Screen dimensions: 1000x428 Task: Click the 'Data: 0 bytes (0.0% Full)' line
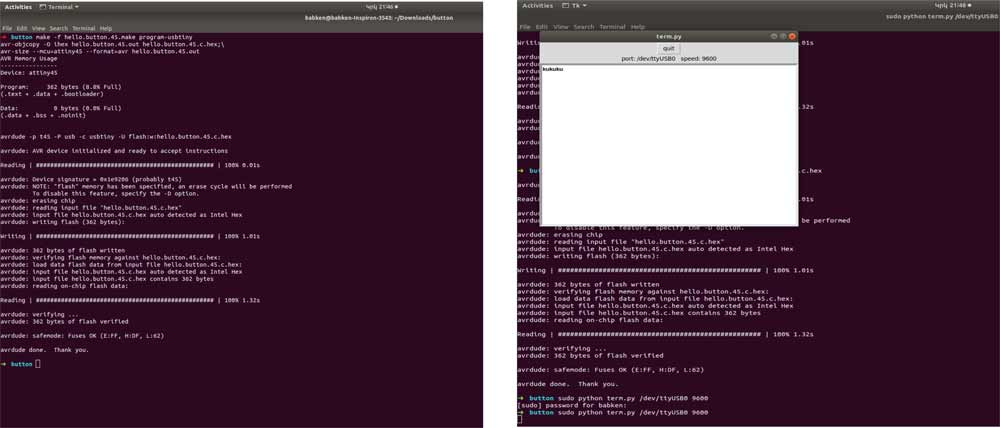pyautogui.click(x=61, y=108)
